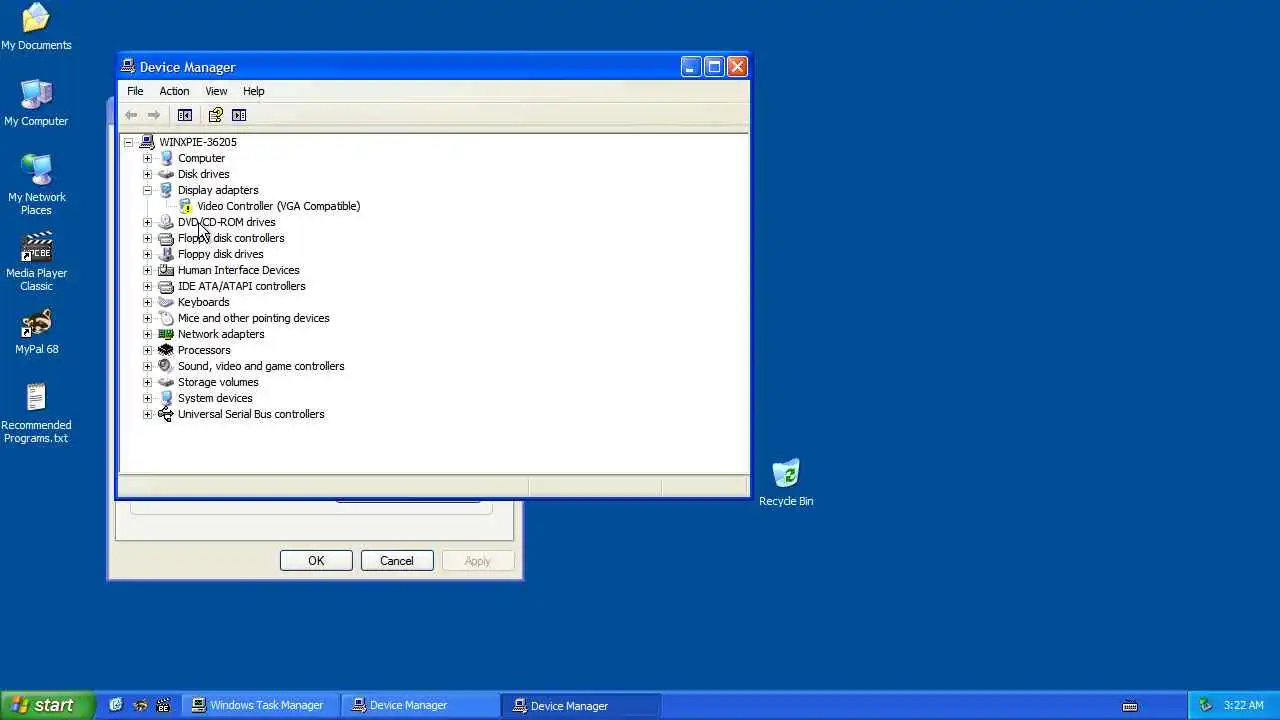Click the DVD/CD-ROM drives disc icon

(166, 222)
